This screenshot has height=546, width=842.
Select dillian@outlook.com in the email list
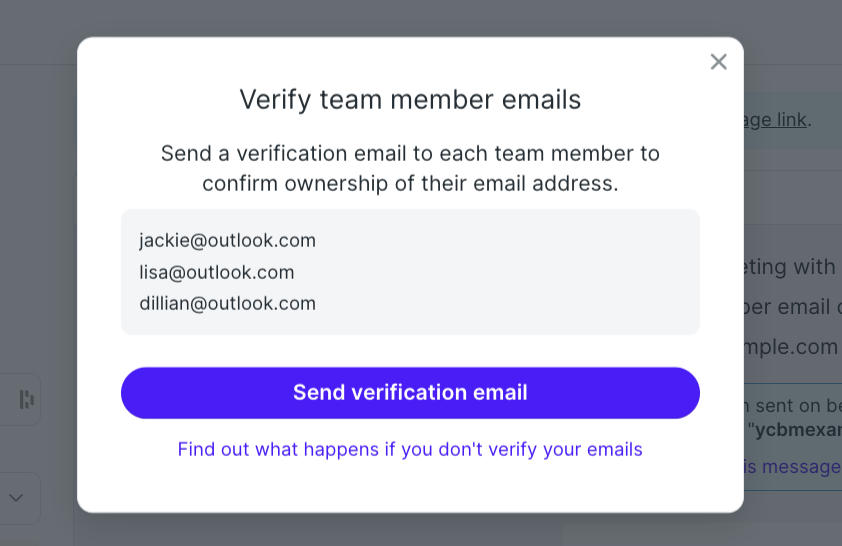227,303
